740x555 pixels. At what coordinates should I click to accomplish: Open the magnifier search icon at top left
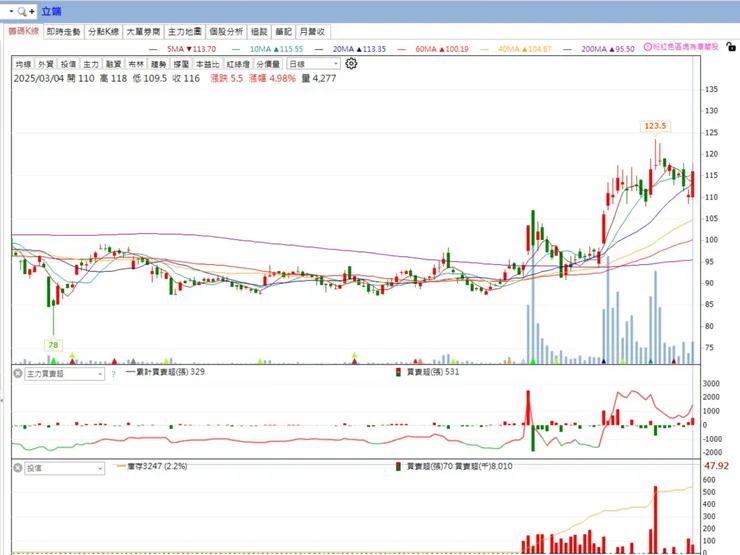(22, 11)
